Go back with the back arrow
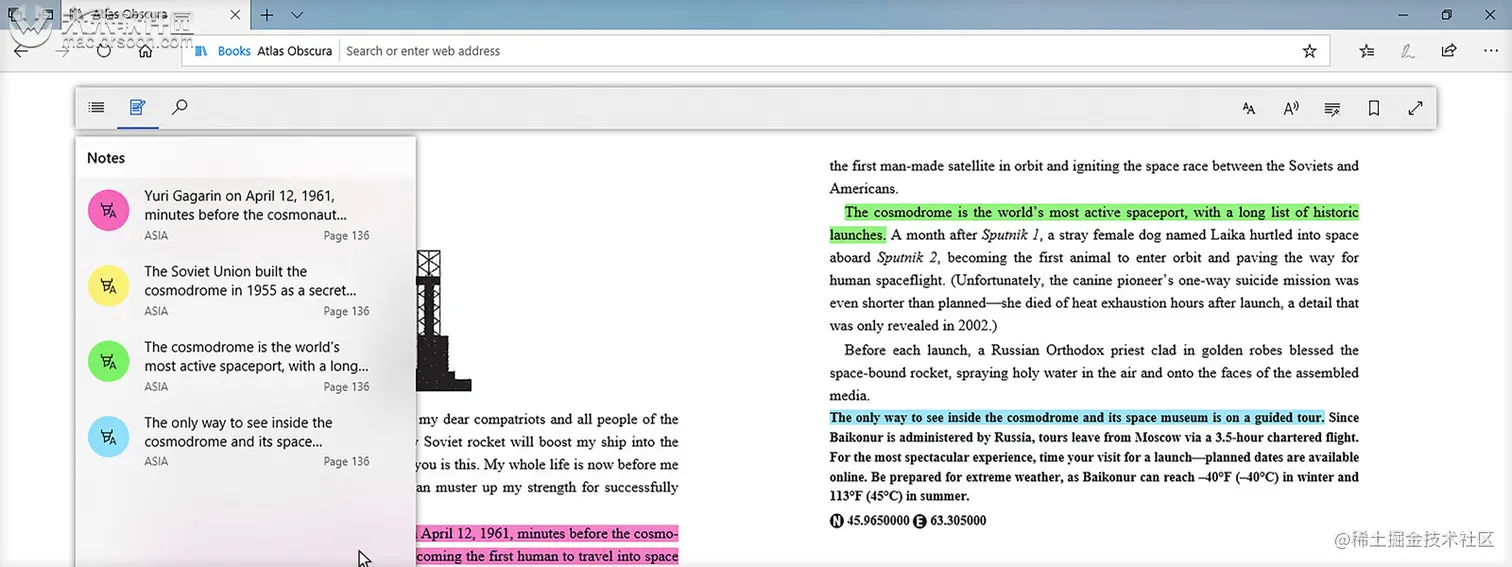The image size is (1512, 567). [x=22, y=51]
